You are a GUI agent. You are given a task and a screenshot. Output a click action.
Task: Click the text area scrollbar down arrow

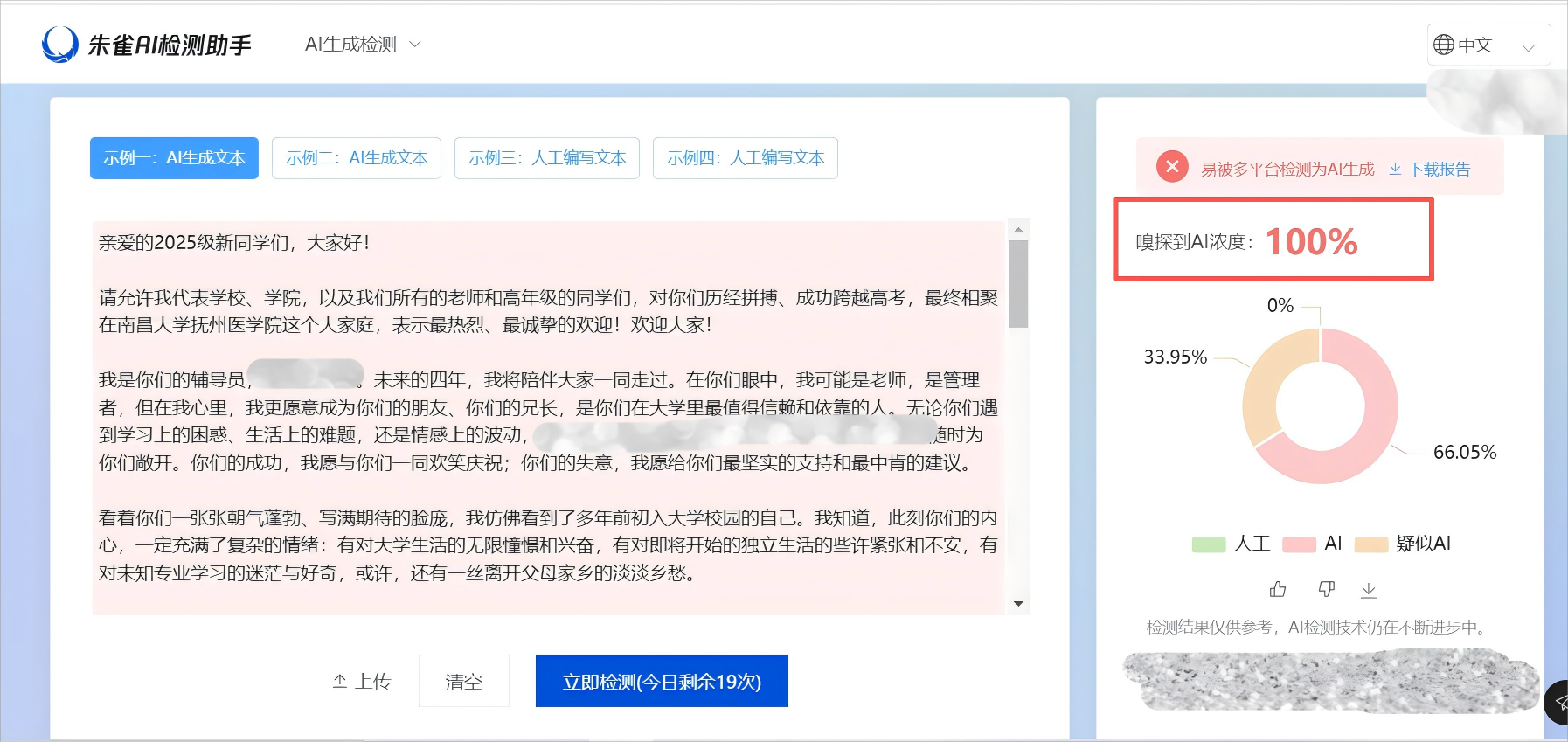1018,604
